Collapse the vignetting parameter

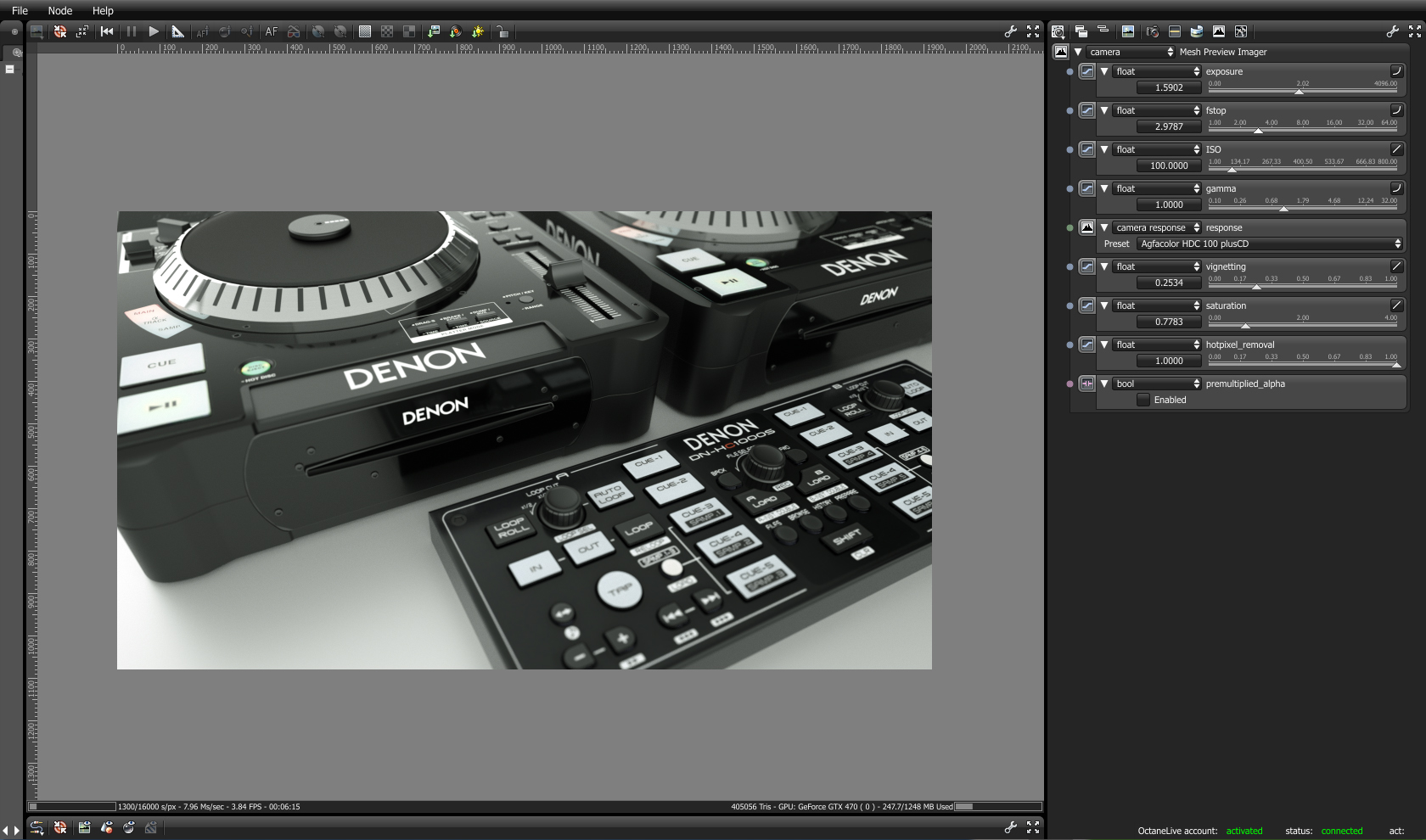pos(1104,266)
